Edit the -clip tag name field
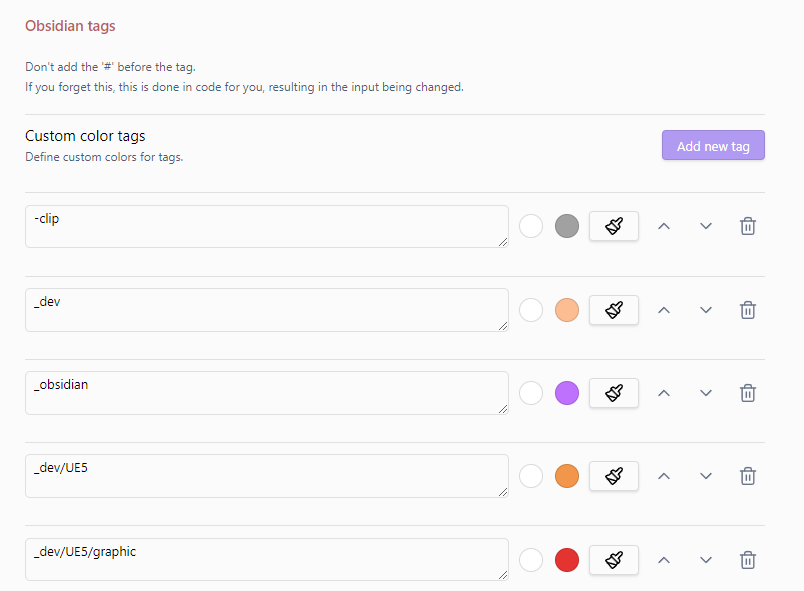This screenshot has height=591, width=804. click(x=267, y=227)
